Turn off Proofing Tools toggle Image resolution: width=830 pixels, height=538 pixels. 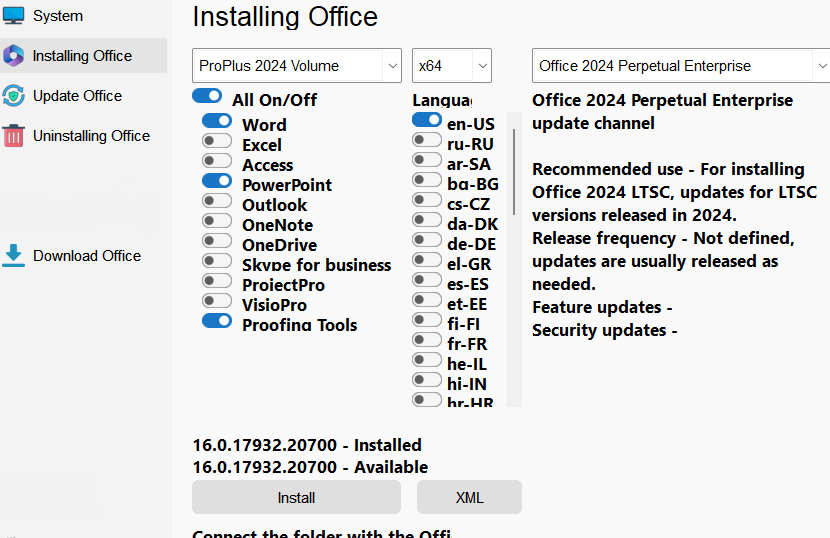point(216,321)
